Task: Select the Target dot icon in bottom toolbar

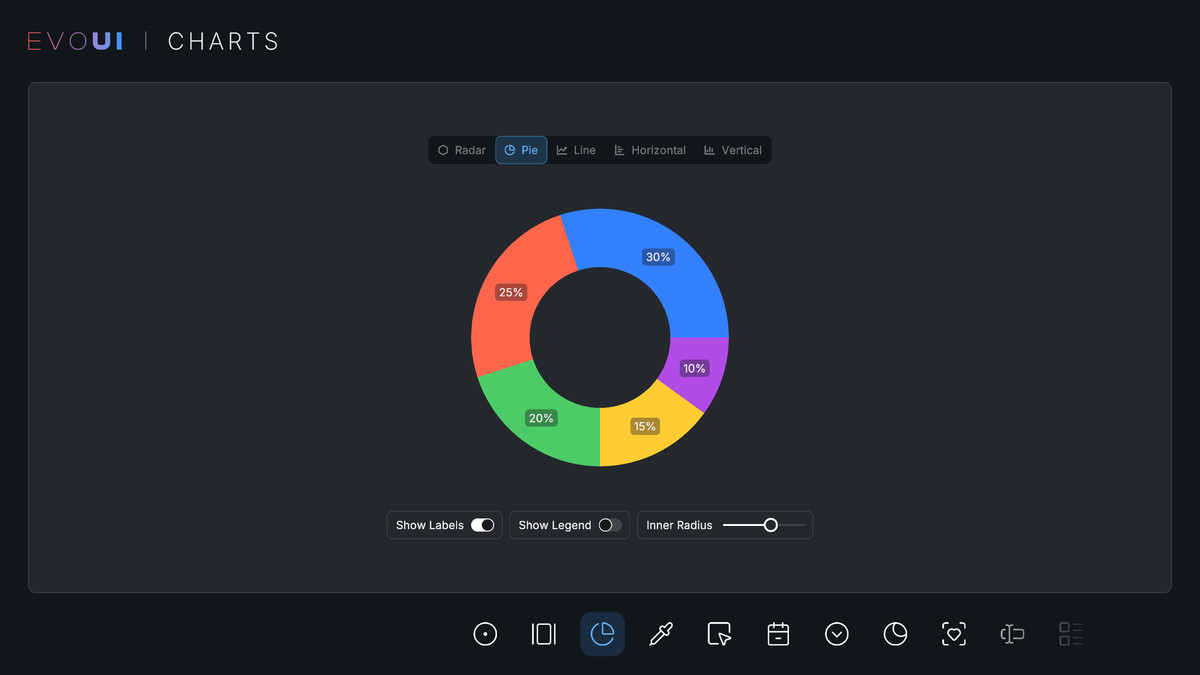Action: tap(485, 634)
